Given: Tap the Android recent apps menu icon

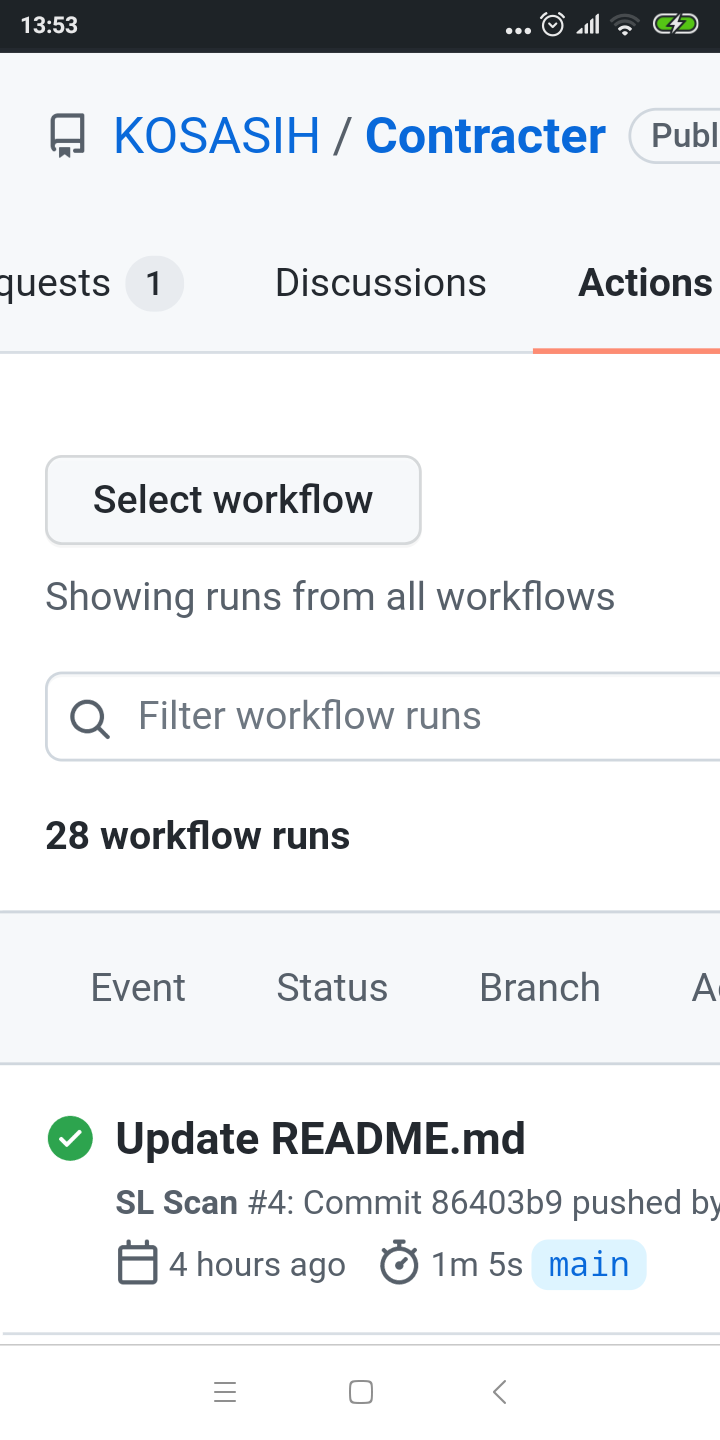Looking at the screenshot, I should pyautogui.click(x=225, y=1391).
